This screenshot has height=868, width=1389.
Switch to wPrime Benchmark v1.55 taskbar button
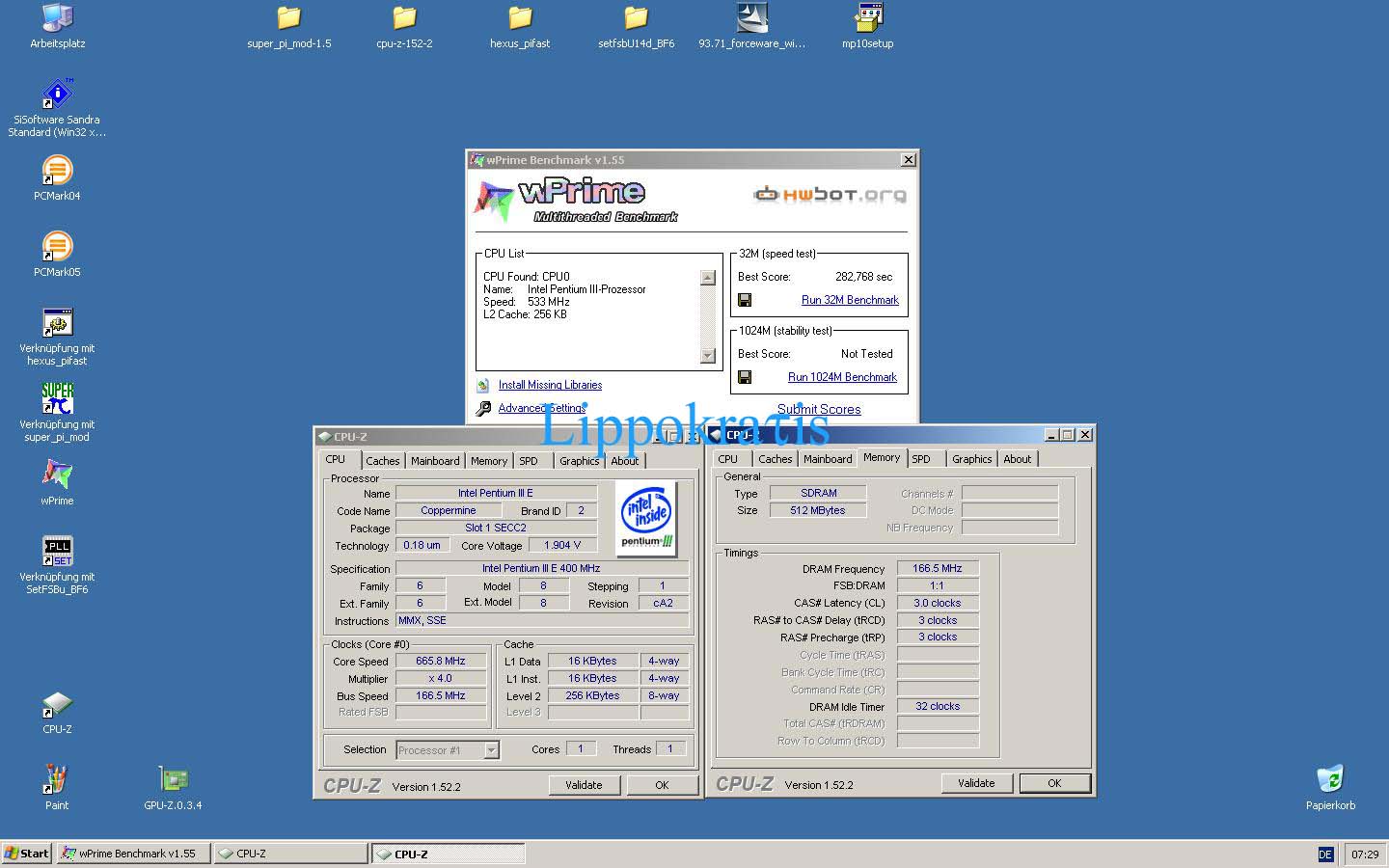point(133,854)
